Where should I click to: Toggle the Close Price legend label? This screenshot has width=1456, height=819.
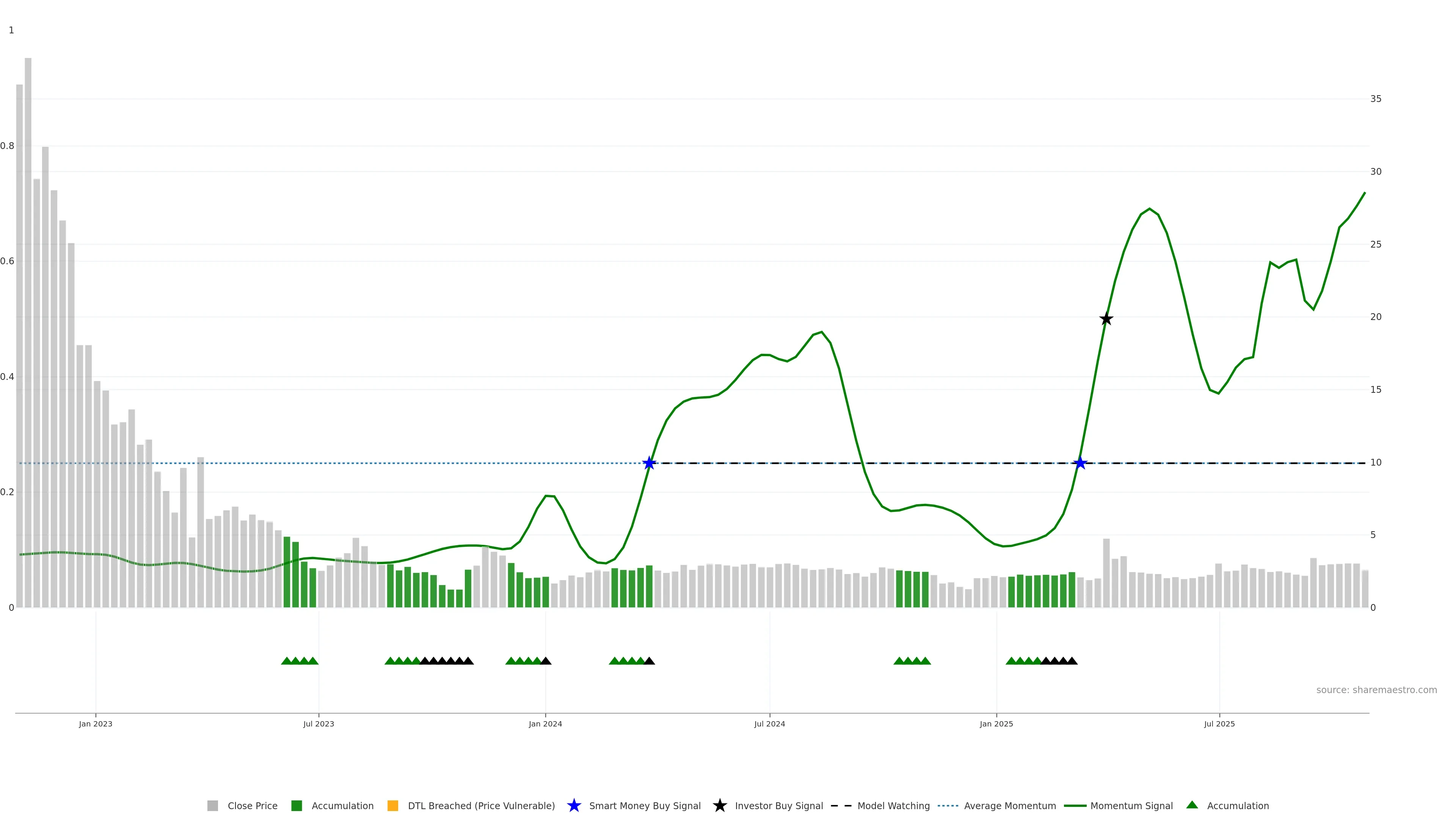click(252, 805)
